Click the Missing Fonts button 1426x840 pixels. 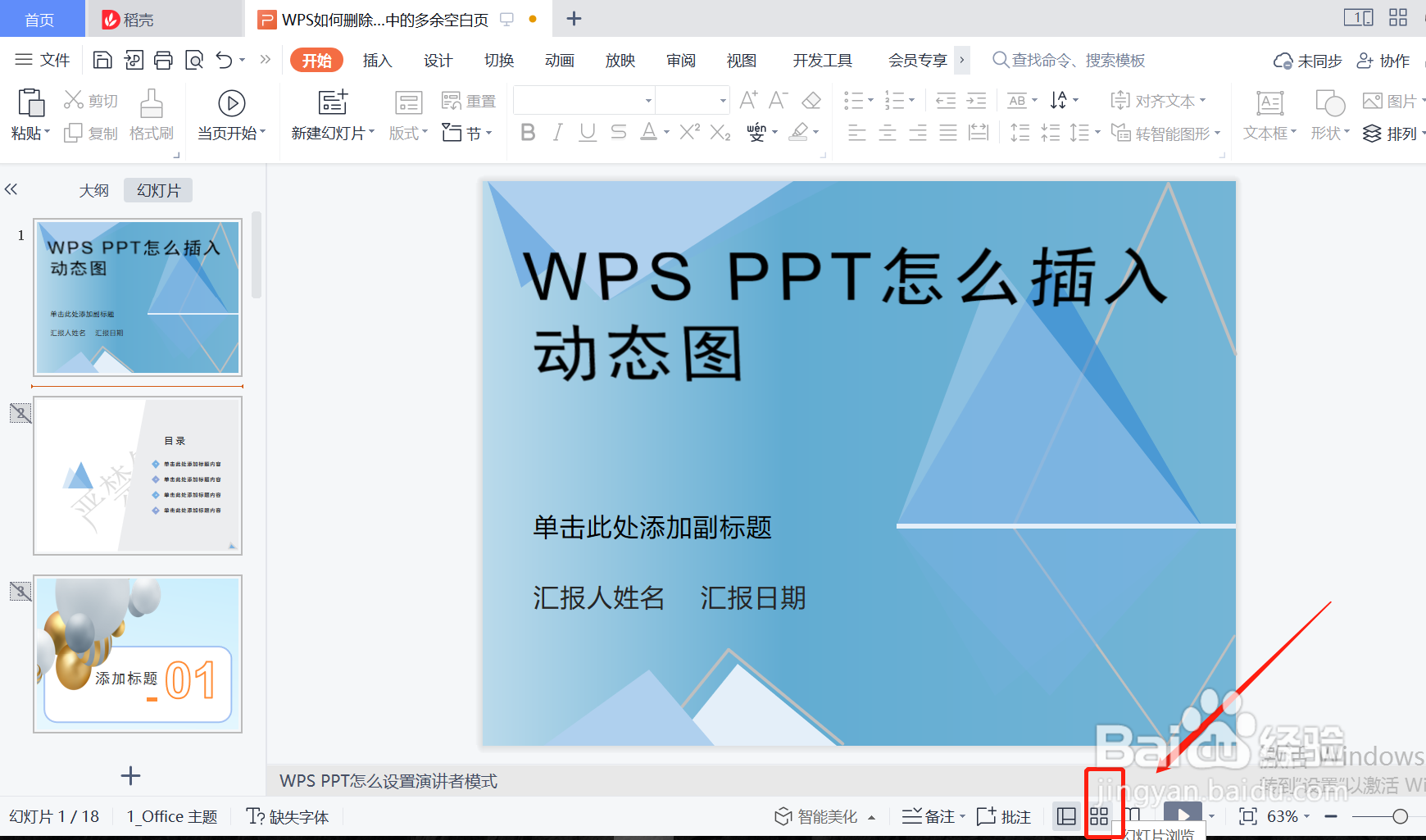(288, 816)
